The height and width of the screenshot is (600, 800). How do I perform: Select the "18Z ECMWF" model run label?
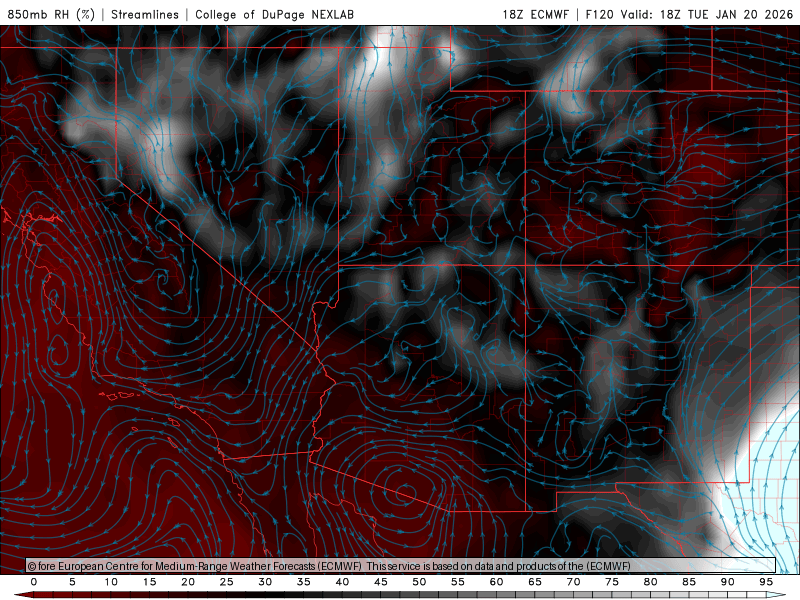[x=535, y=14]
